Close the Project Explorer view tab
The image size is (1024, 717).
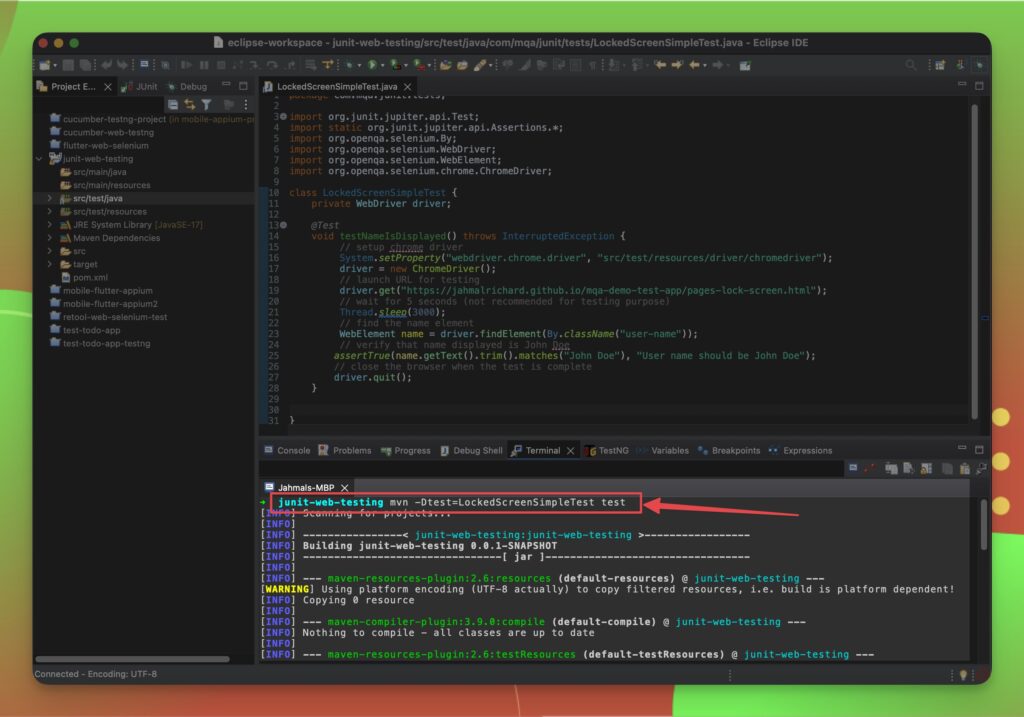click(x=108, y=86)
